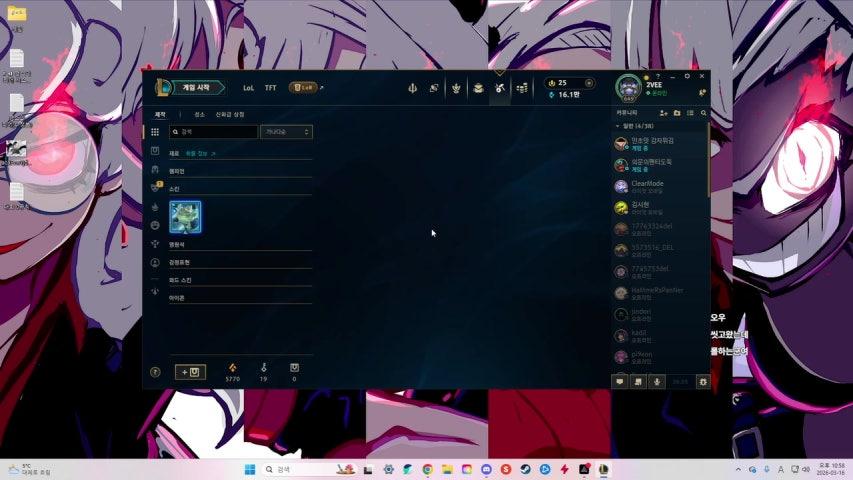Image resolution: width=853 pixels, height=480 pixels.
Task: Open the LoR launcher badge
Action: (x=303, y=88)
